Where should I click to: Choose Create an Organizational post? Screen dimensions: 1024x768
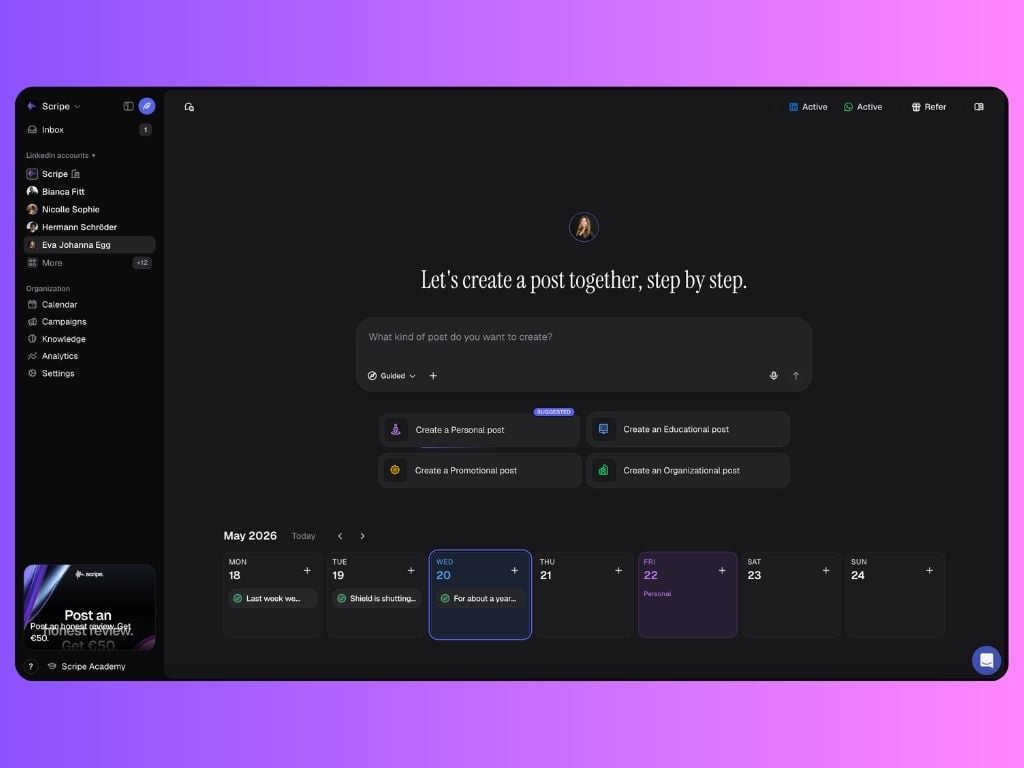click(688, 470)
